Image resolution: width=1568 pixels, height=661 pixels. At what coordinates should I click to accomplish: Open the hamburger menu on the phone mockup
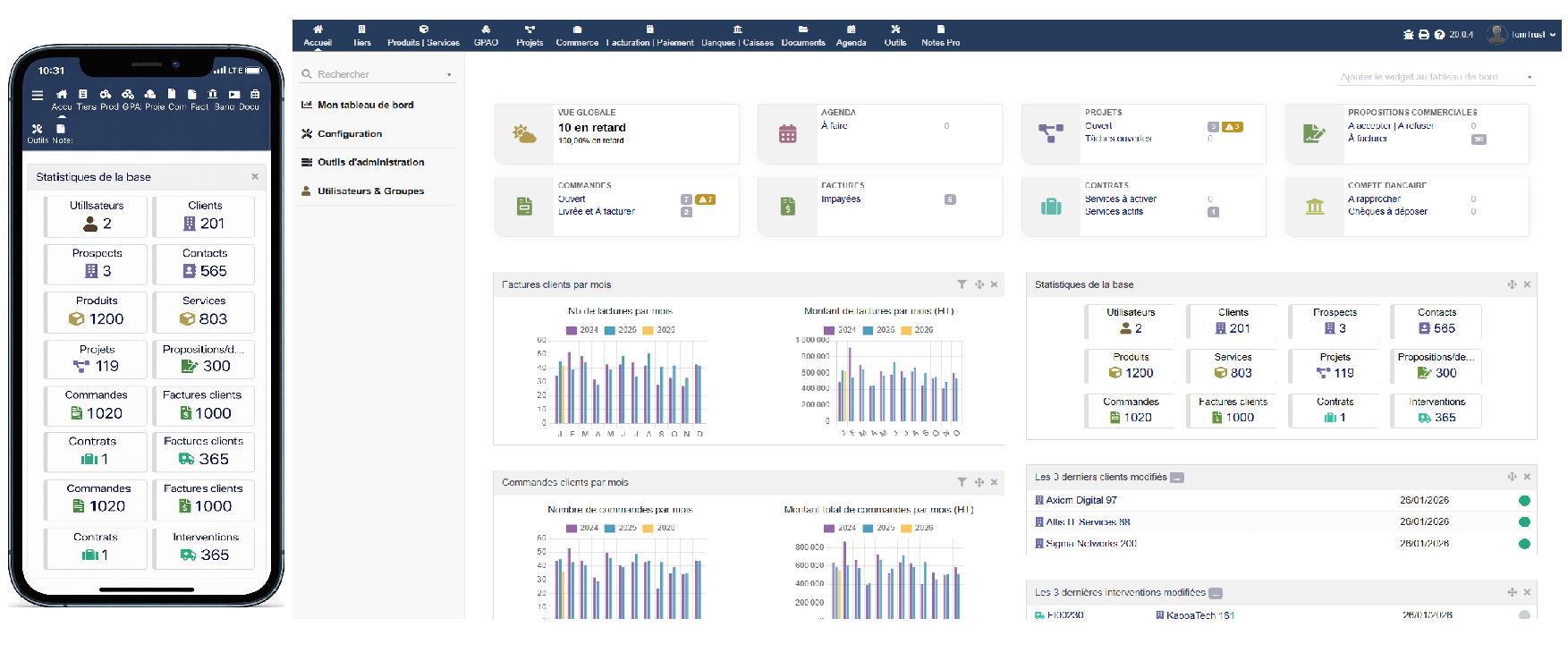click(37, 95)
